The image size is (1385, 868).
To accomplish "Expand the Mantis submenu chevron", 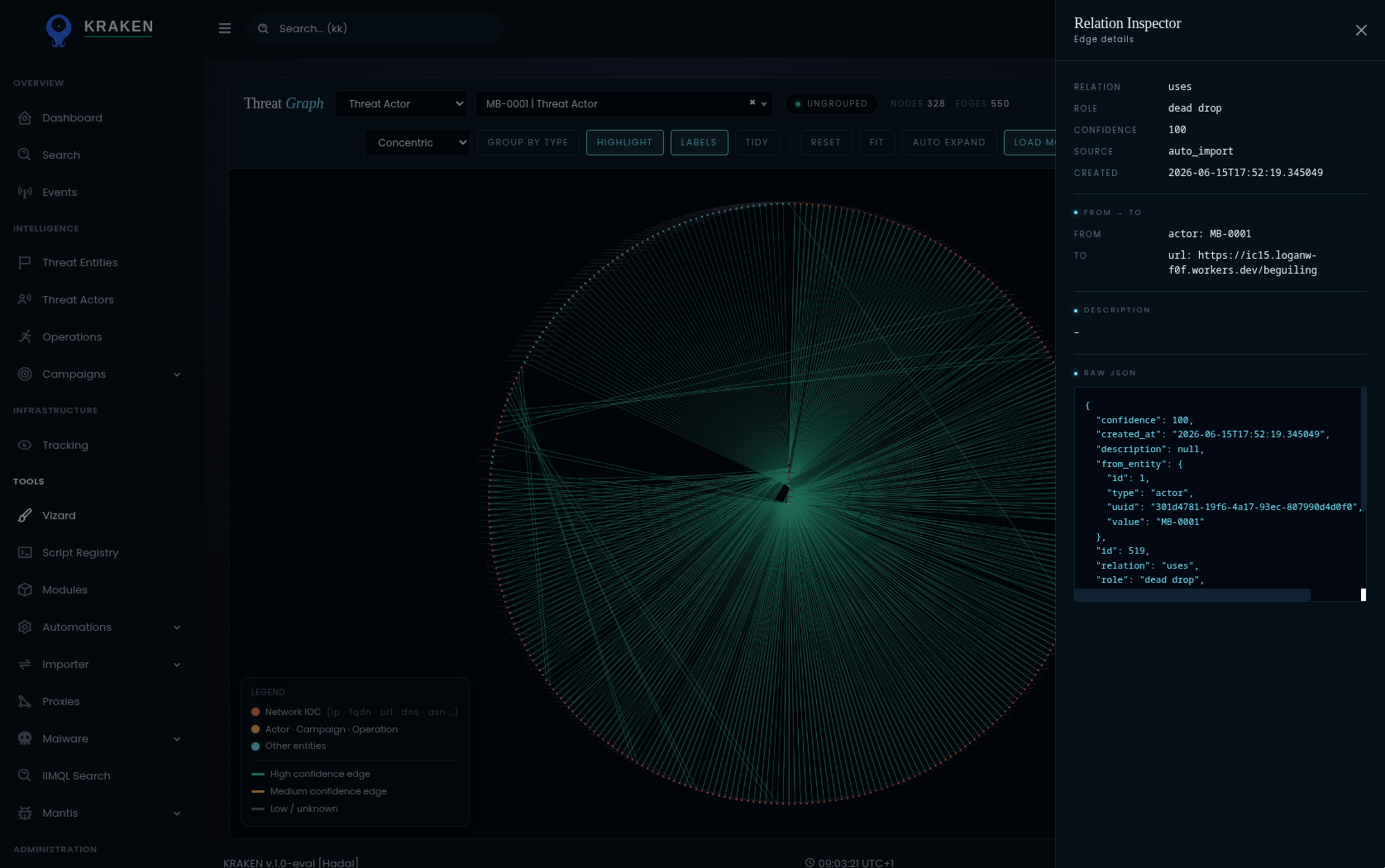I will tap(177, 813).
